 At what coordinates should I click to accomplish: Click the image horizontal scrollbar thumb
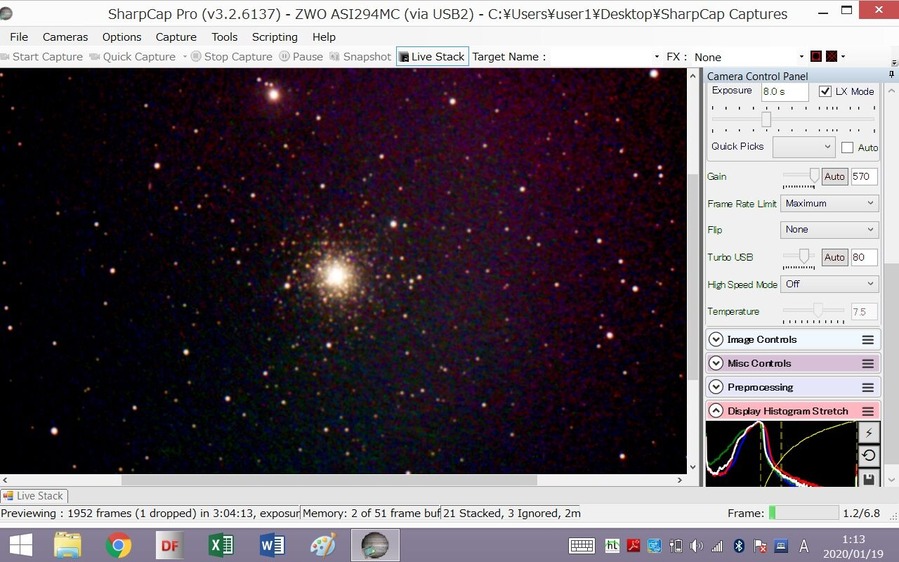[x=329, y=480]
